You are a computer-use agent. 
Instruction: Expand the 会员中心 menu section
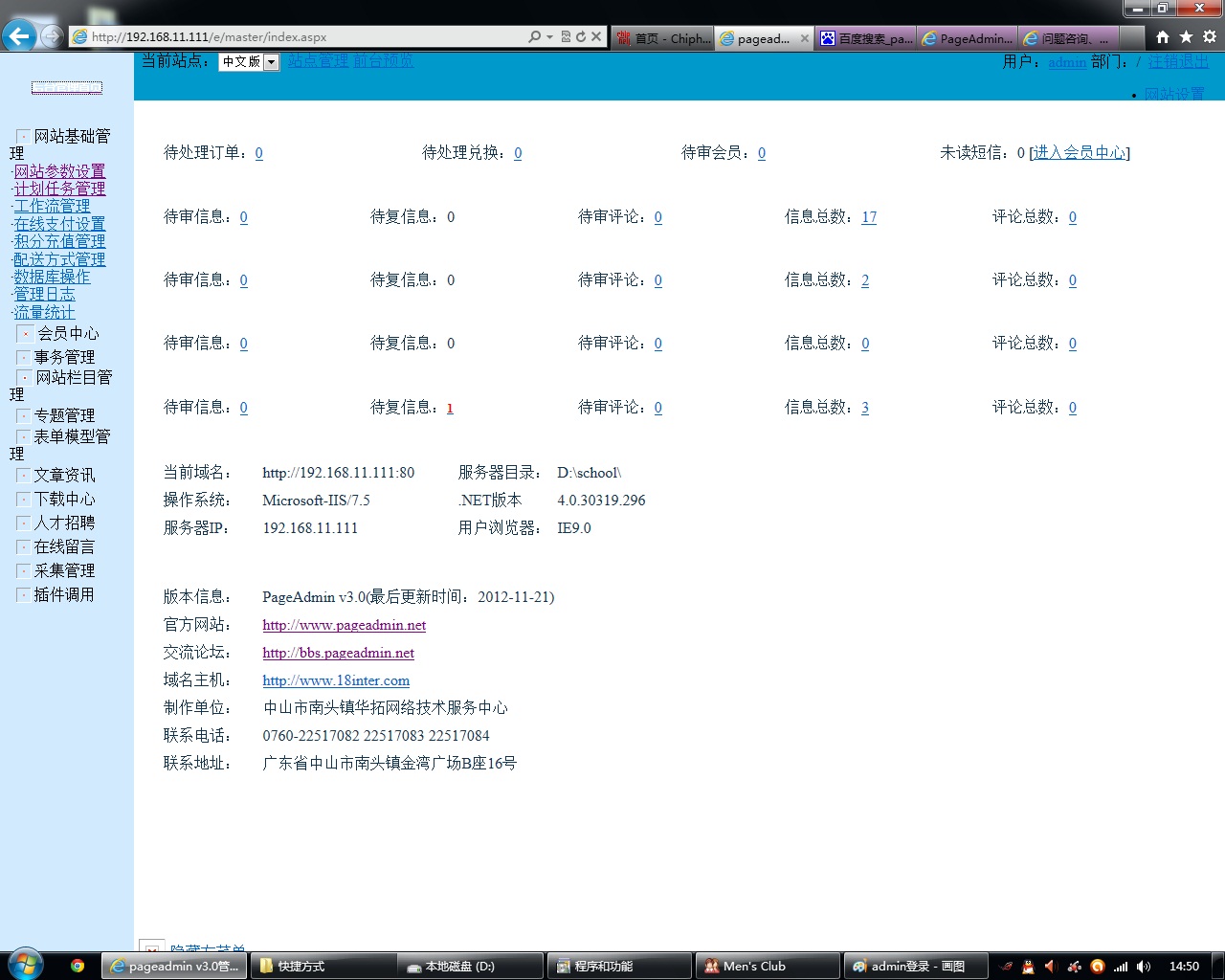pyautogui.click(x=26, y=333)
